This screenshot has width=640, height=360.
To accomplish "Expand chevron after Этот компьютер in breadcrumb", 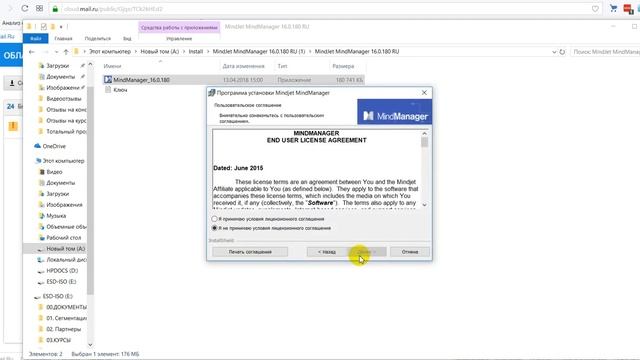I will [136, 52].
